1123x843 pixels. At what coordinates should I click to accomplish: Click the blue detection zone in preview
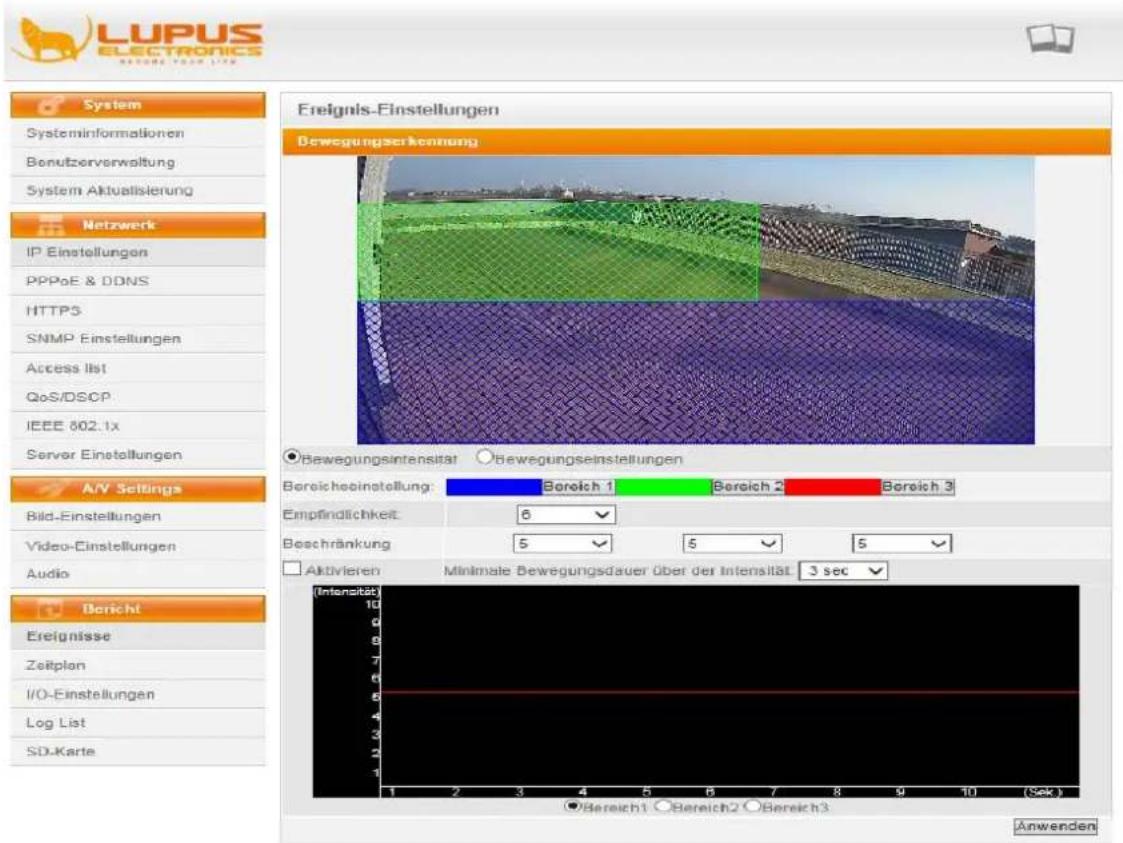point(696,372)
